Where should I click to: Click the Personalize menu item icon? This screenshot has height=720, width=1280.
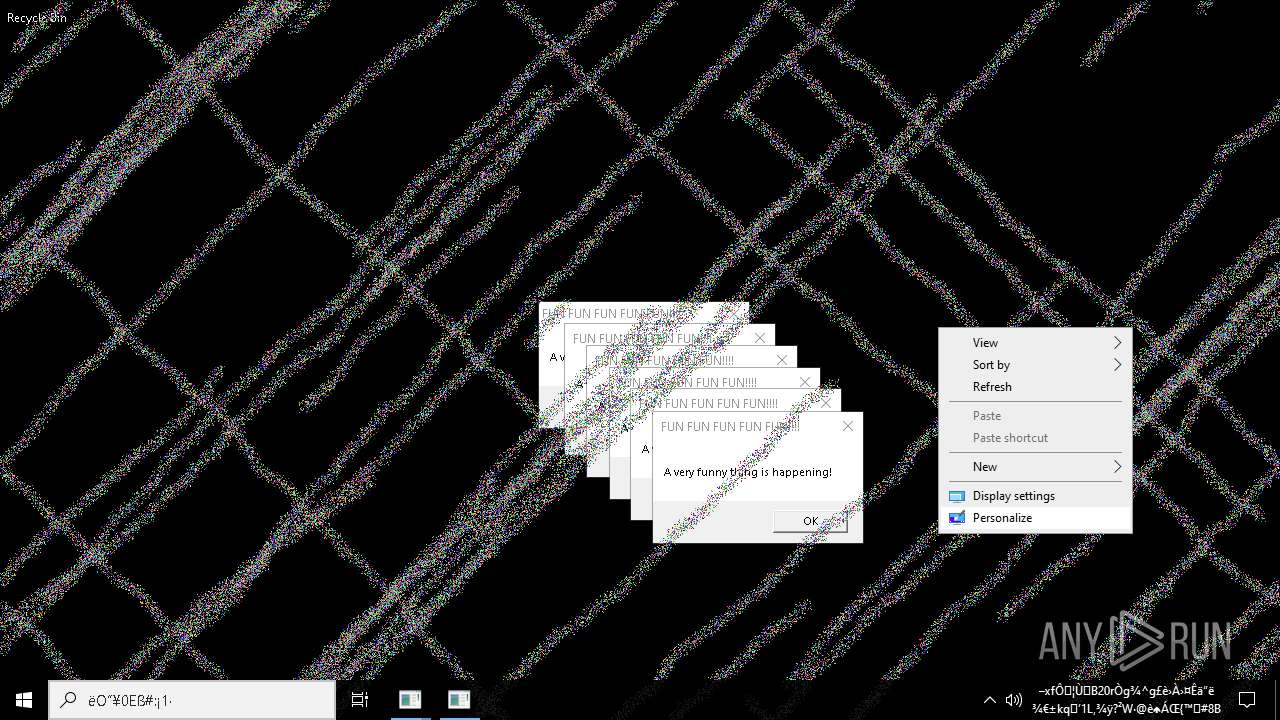(x=957, y=518)
